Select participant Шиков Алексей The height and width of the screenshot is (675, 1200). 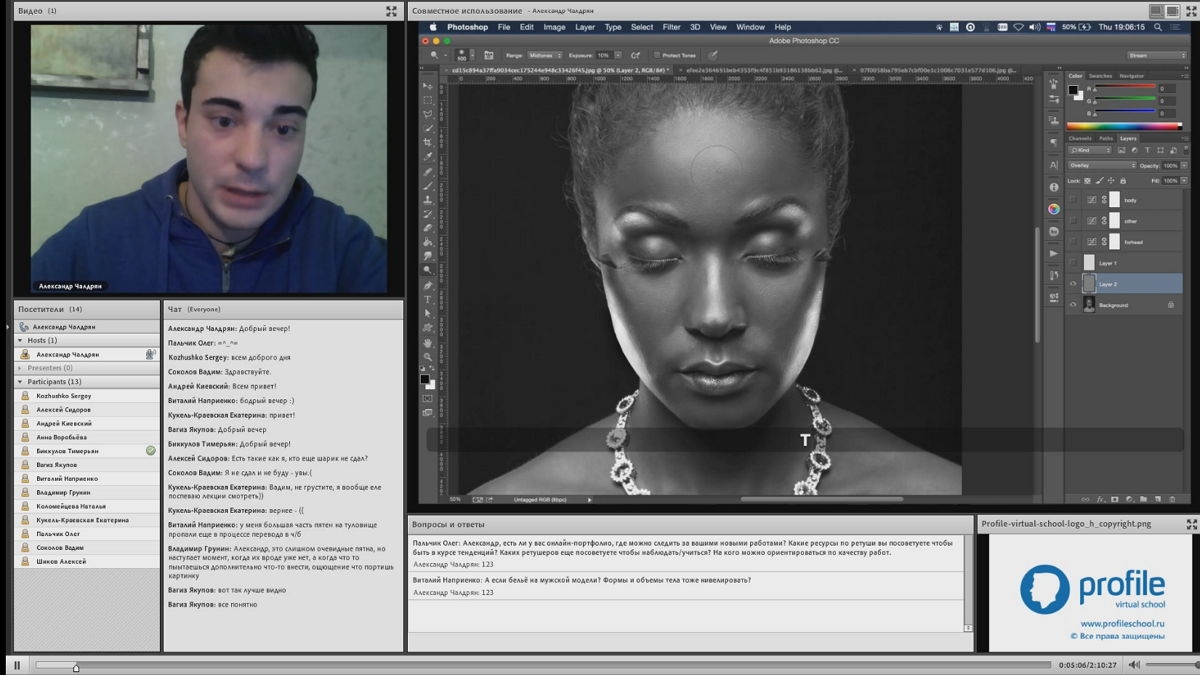coord(61,561)
